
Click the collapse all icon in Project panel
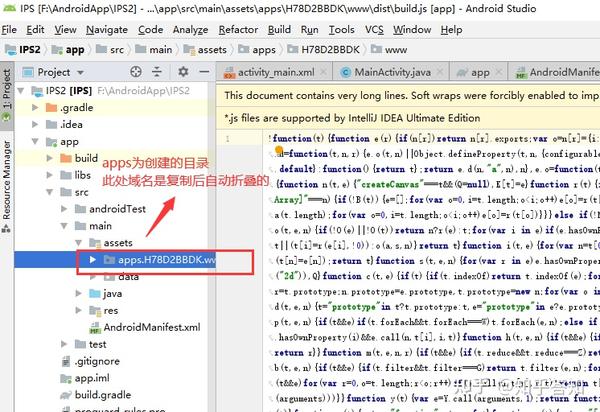pos(157,72)
